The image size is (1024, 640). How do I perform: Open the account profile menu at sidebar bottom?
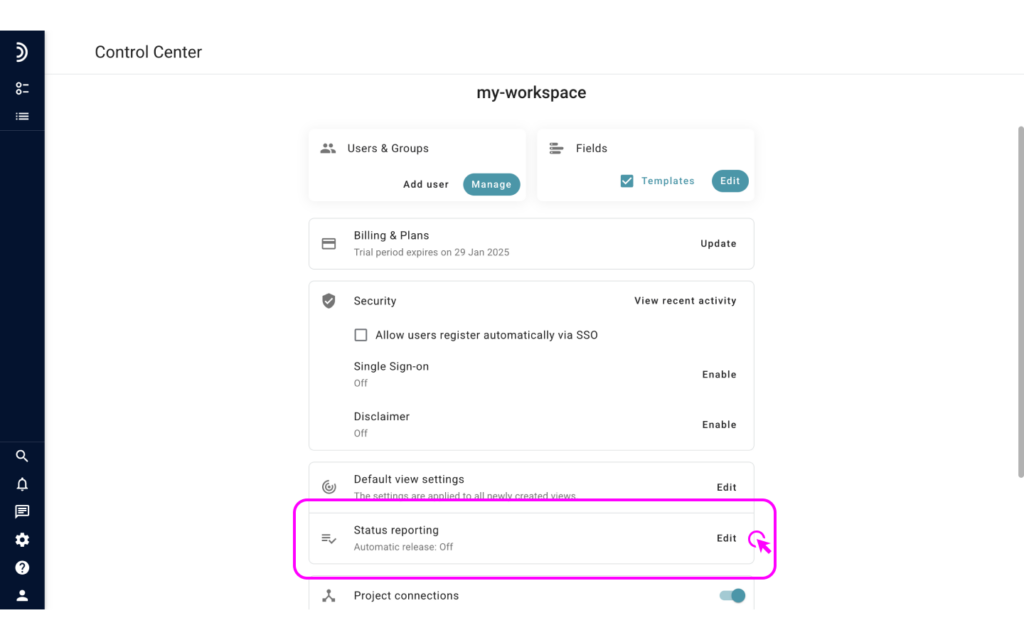[x=22, y=595]
